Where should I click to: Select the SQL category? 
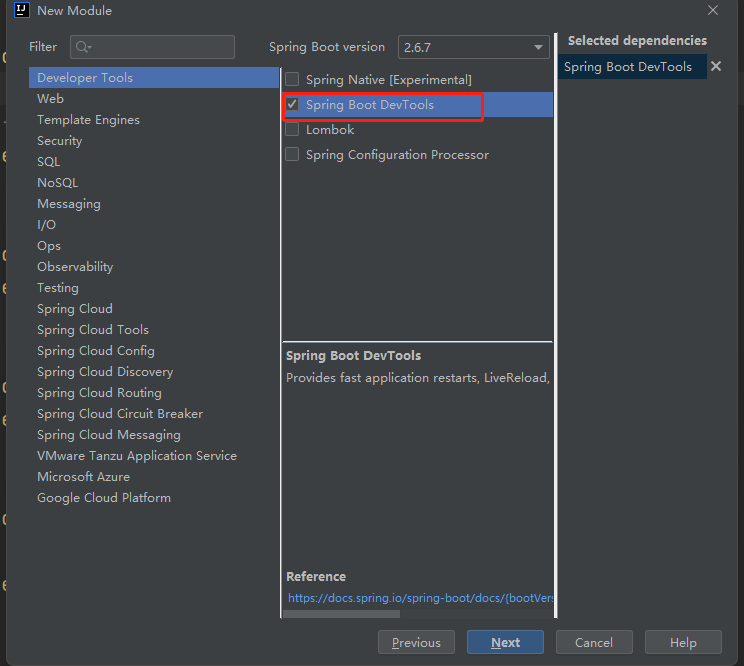coord(154,162)
